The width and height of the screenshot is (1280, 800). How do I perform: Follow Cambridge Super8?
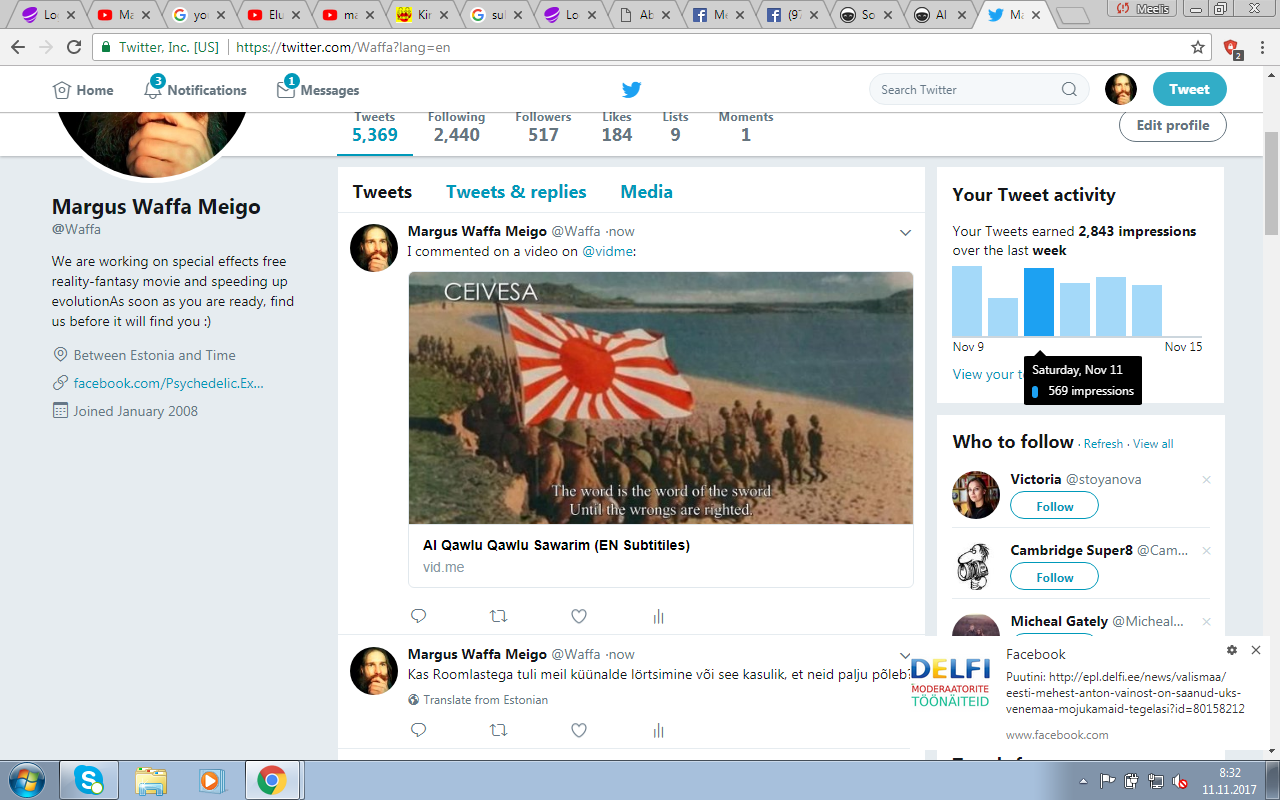pyautogui.click(x=1054, y=577)
